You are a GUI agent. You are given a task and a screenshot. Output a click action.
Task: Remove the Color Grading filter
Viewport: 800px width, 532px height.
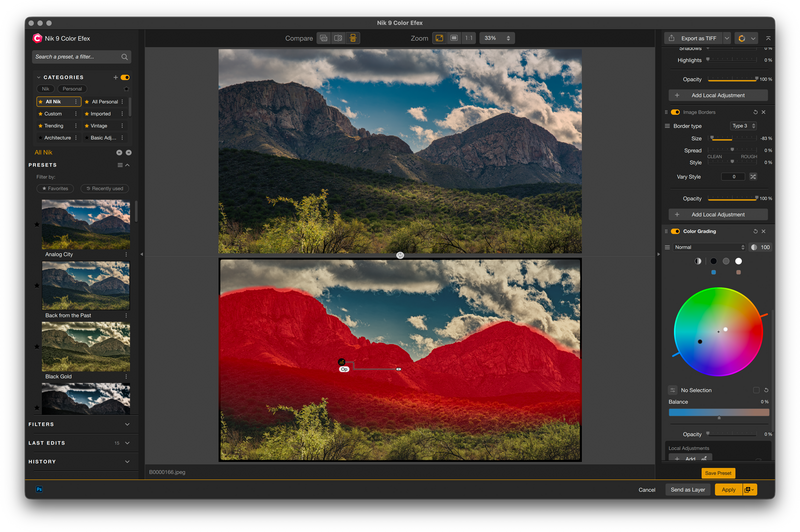pyautogui.click(x=764, y=232)
